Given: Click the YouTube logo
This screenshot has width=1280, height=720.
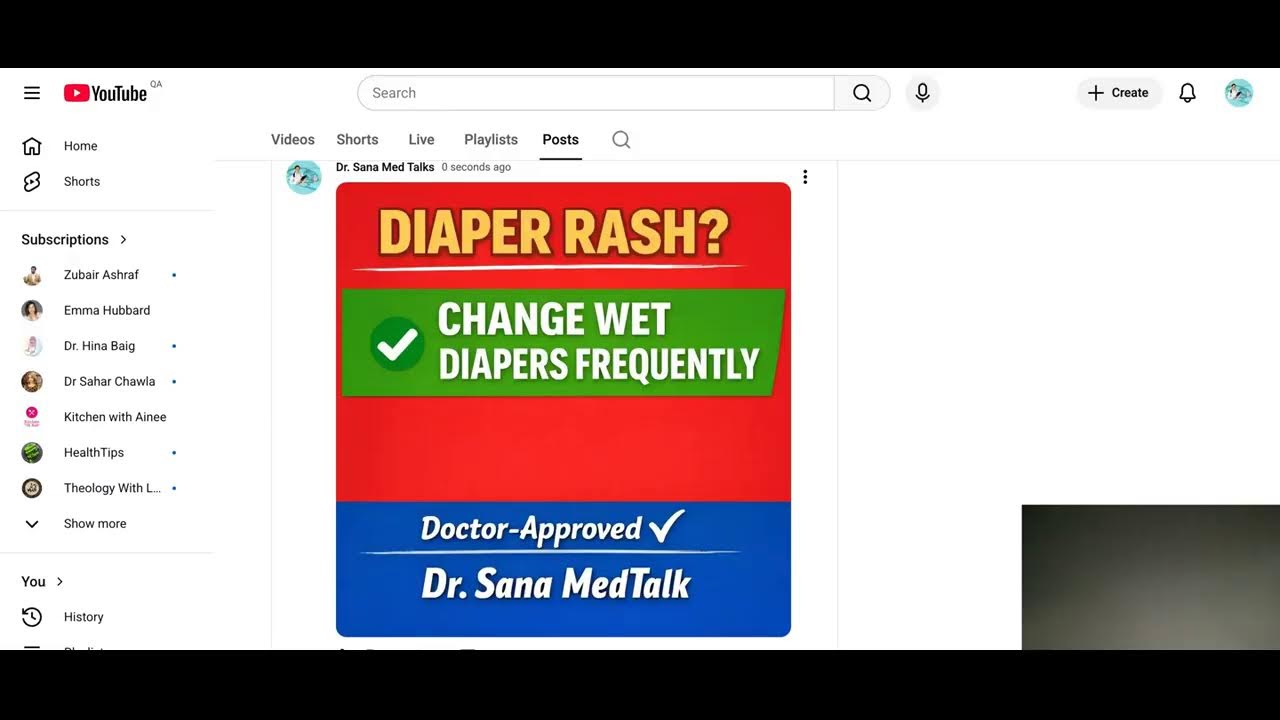Looking at the screenshot, I should [106, 93].
